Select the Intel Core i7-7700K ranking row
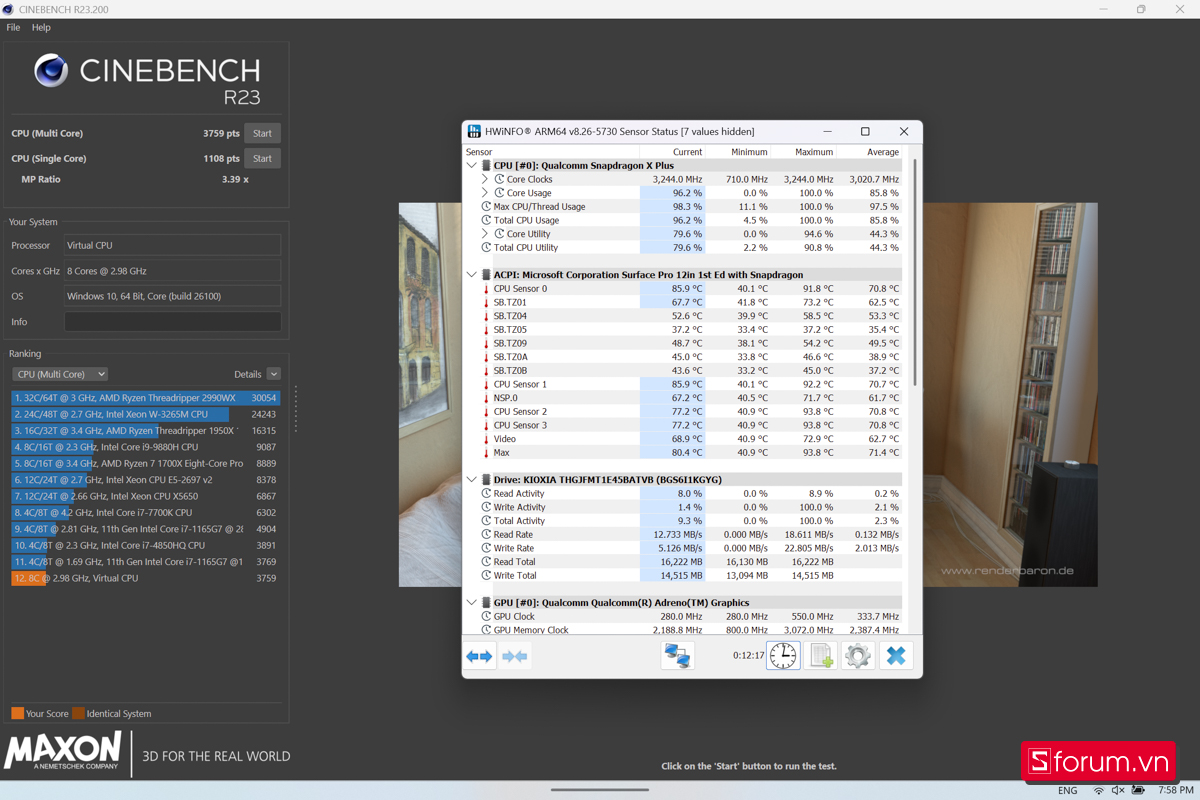Screen dimensions: 1200x800 [x=145, y=513]
